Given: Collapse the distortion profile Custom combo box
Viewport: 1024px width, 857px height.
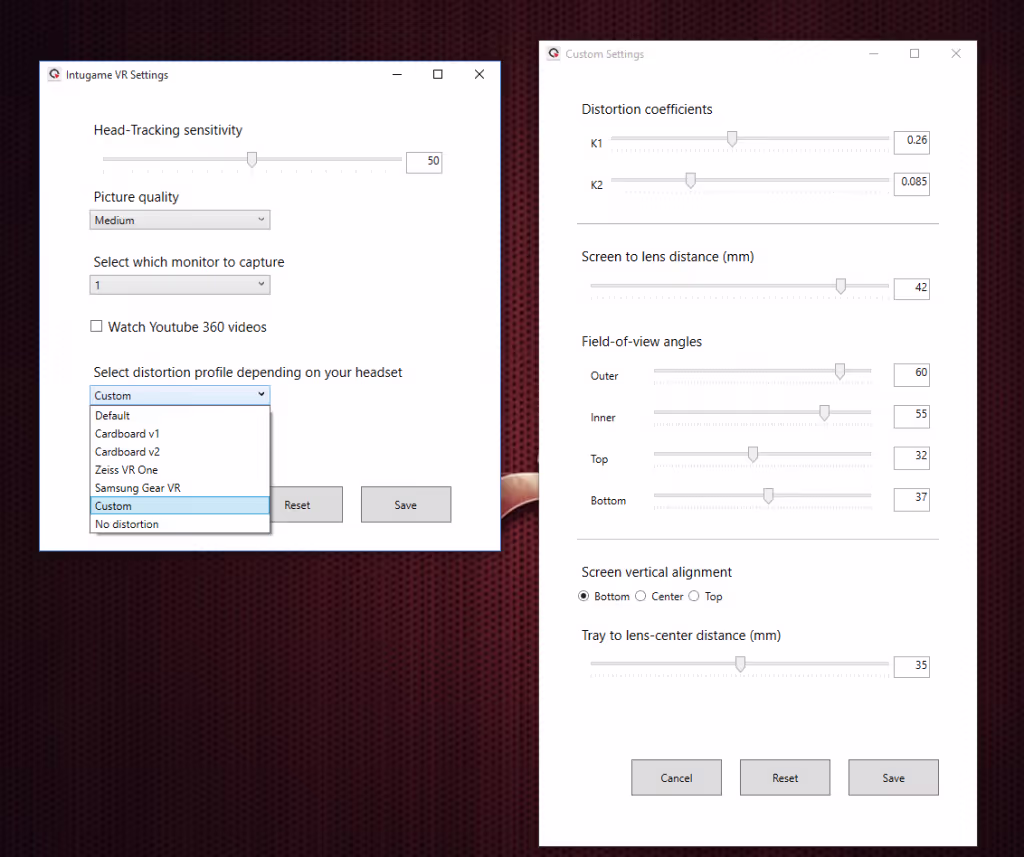Looking at the screenshot, I should tap(180, 395).
